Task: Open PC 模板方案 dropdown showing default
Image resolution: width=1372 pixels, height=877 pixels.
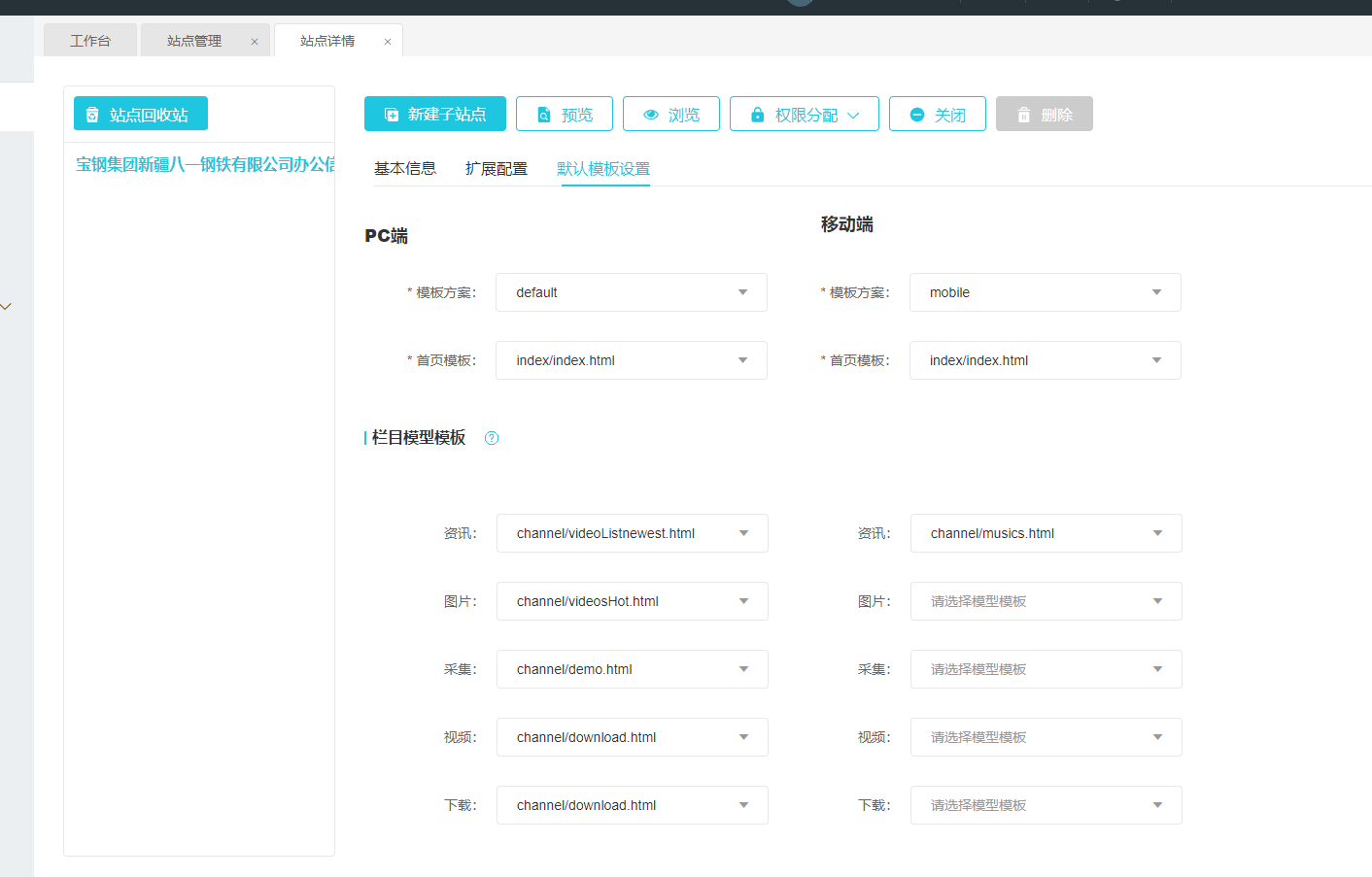Action: [632, 292]
